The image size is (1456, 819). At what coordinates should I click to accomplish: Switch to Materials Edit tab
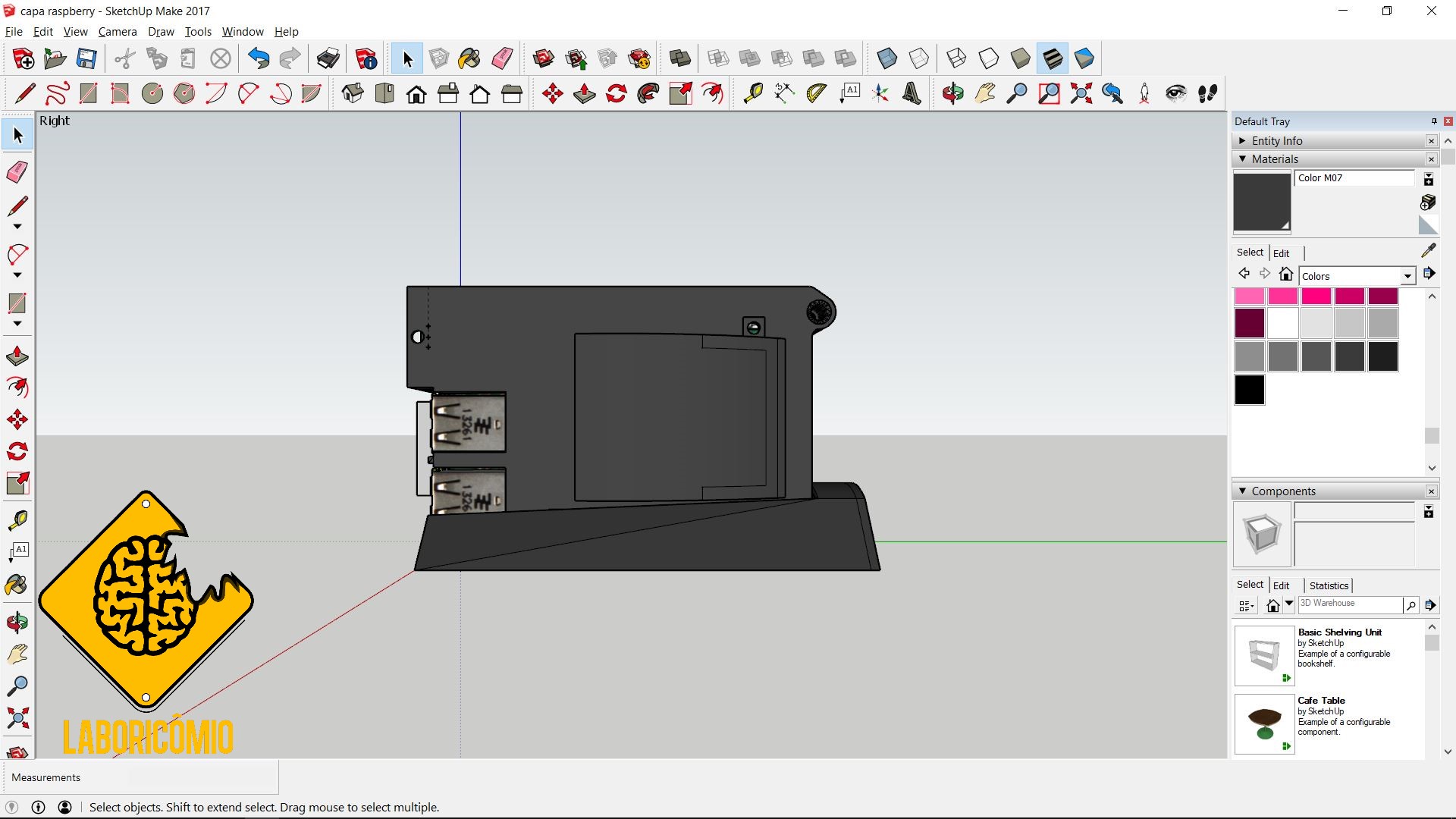pyautogui.click(x=1281, y=253)
